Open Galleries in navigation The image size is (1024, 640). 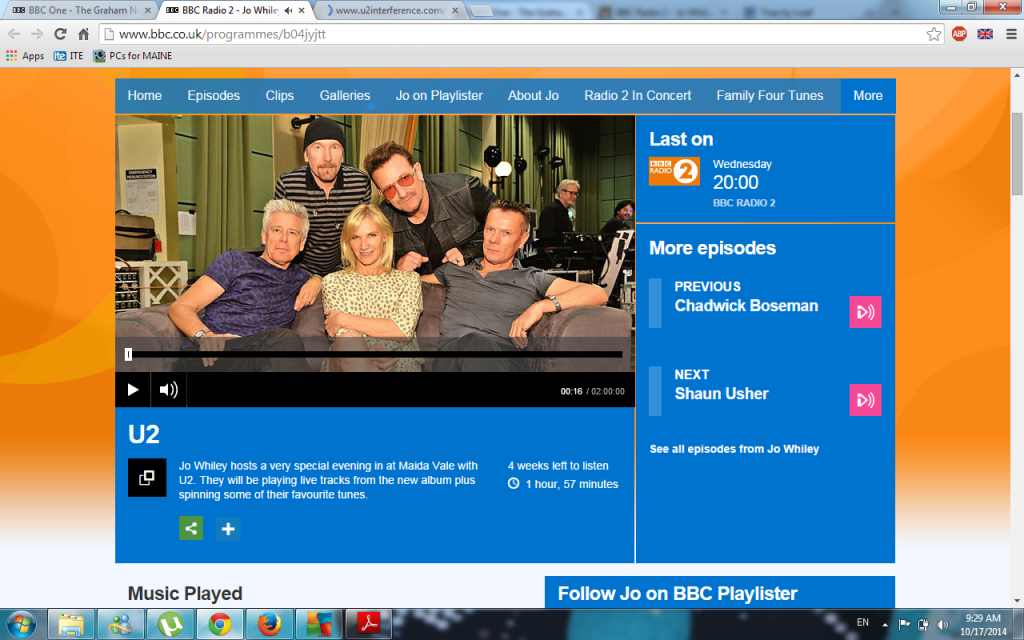tap(345, 95)
